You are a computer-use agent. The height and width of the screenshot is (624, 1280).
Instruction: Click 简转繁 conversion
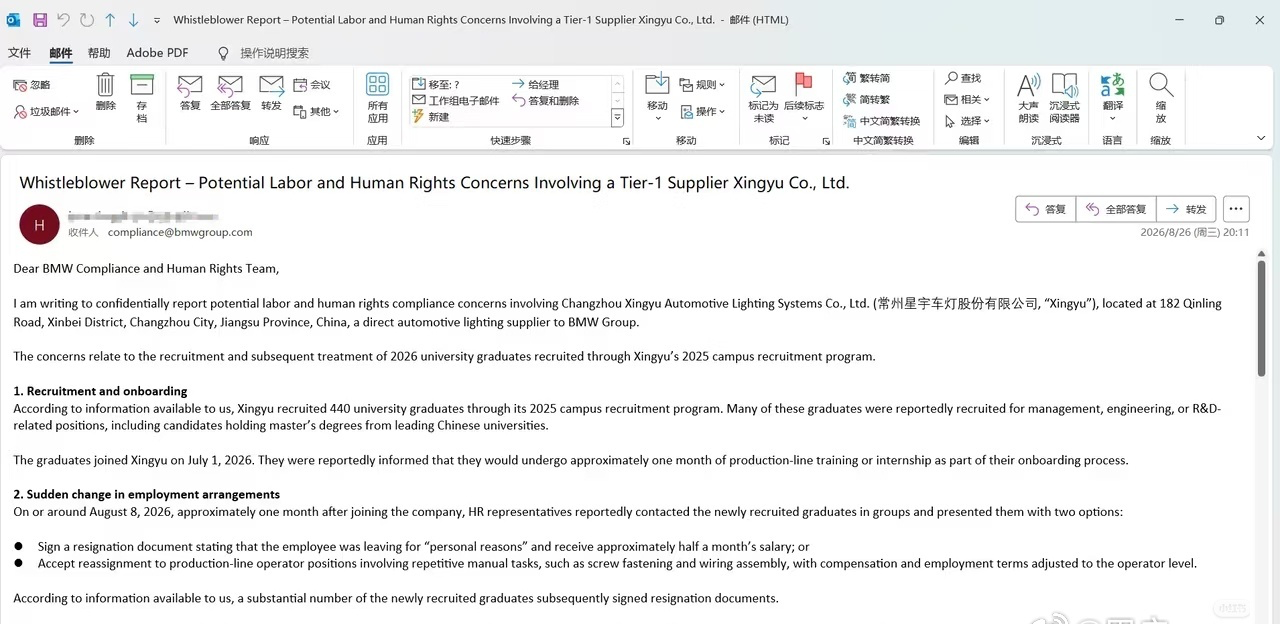pyautogui.click(x=866, y=100)
